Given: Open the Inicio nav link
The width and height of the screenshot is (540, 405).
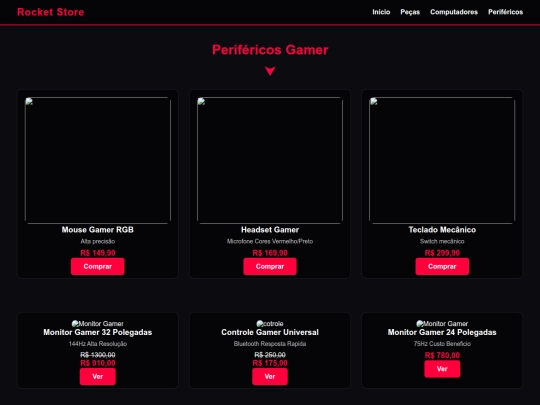Looking at the screenshot, I should [x=381, y=12].
